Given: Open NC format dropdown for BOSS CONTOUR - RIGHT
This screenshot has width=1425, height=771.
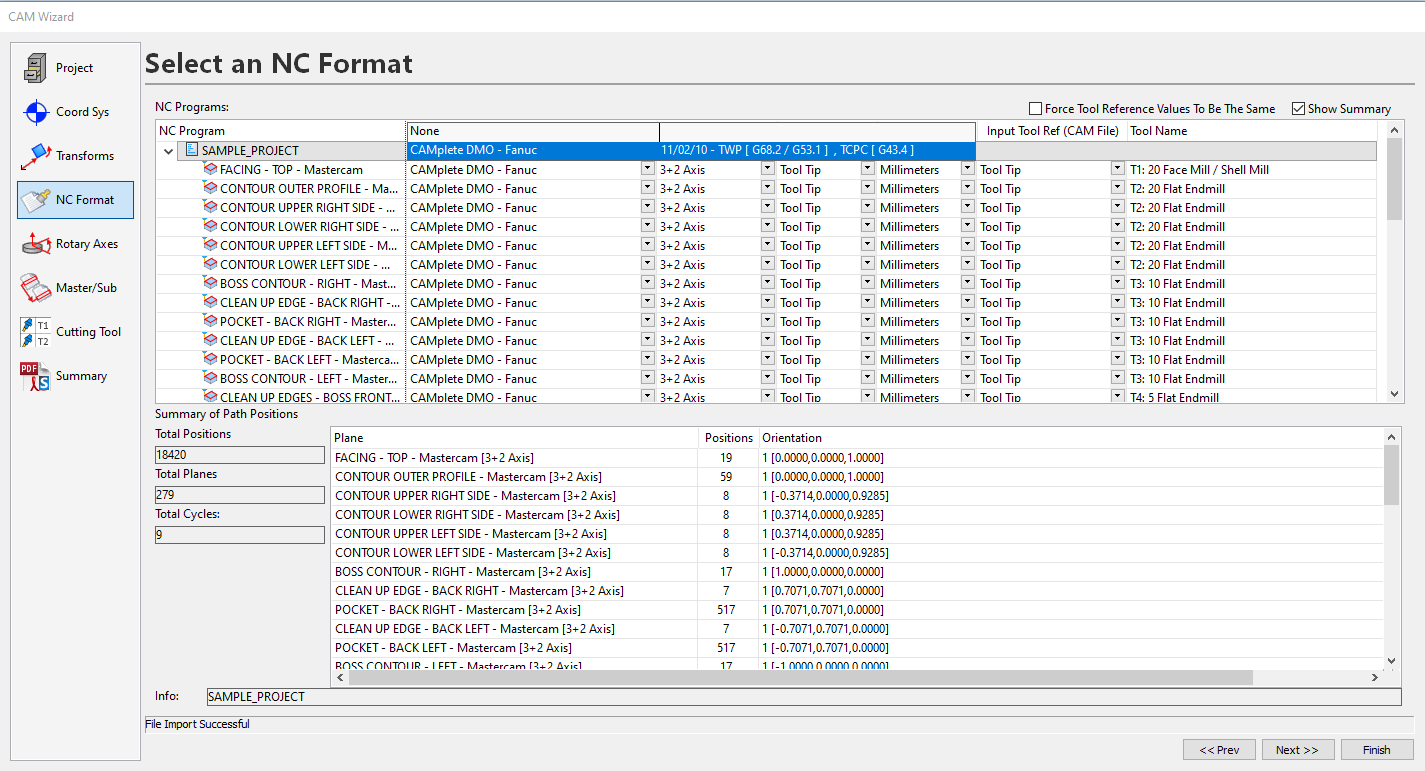Looking at the screenshot, I should [648, 283].
